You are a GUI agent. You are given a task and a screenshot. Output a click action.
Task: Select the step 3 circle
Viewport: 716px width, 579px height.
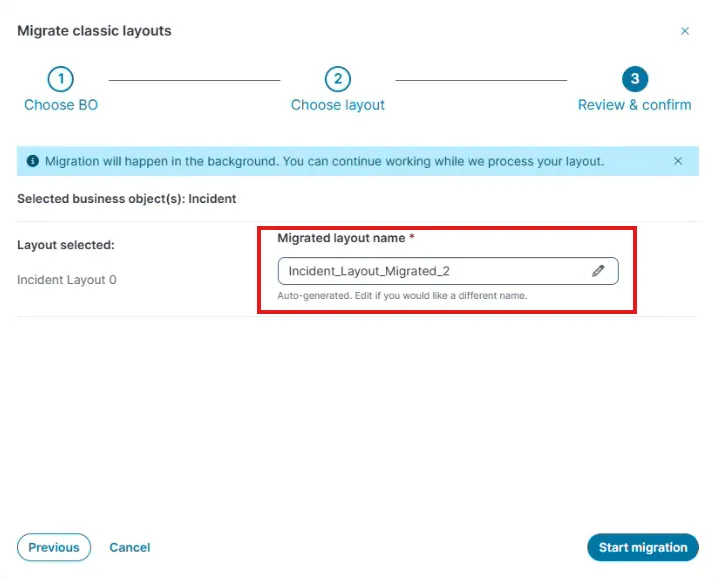point(635,79)
